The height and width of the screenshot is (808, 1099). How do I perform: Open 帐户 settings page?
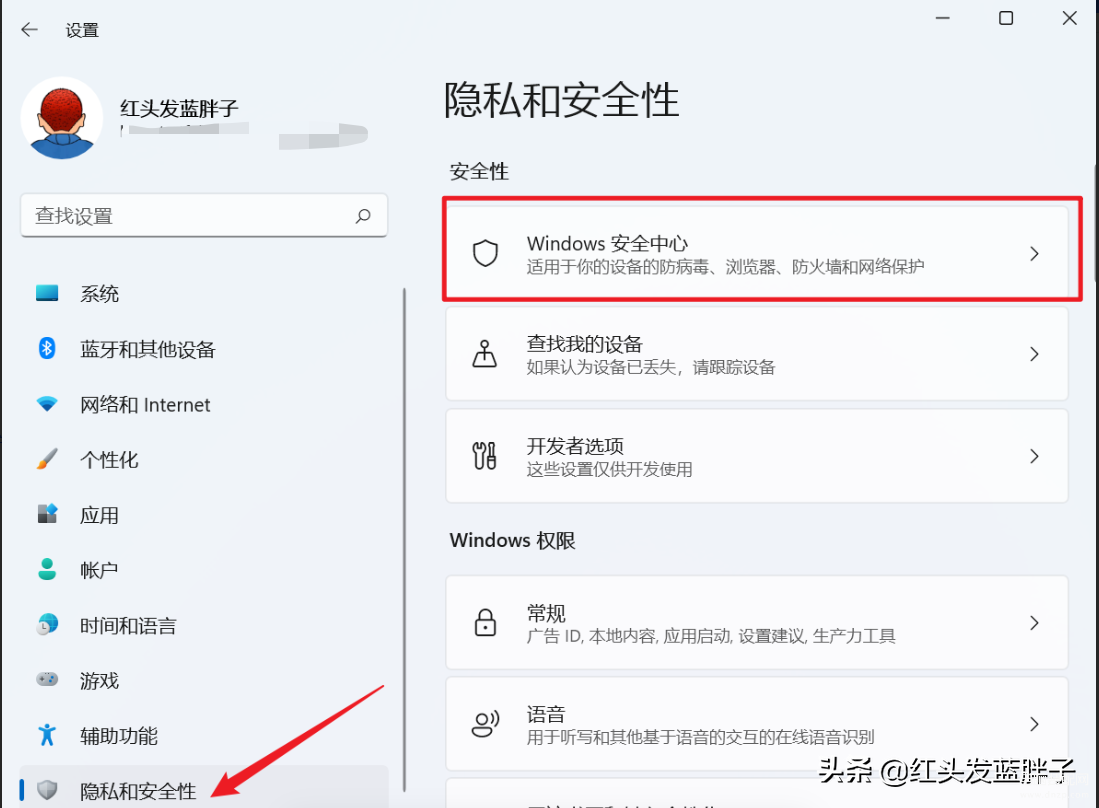coord(99,570)
